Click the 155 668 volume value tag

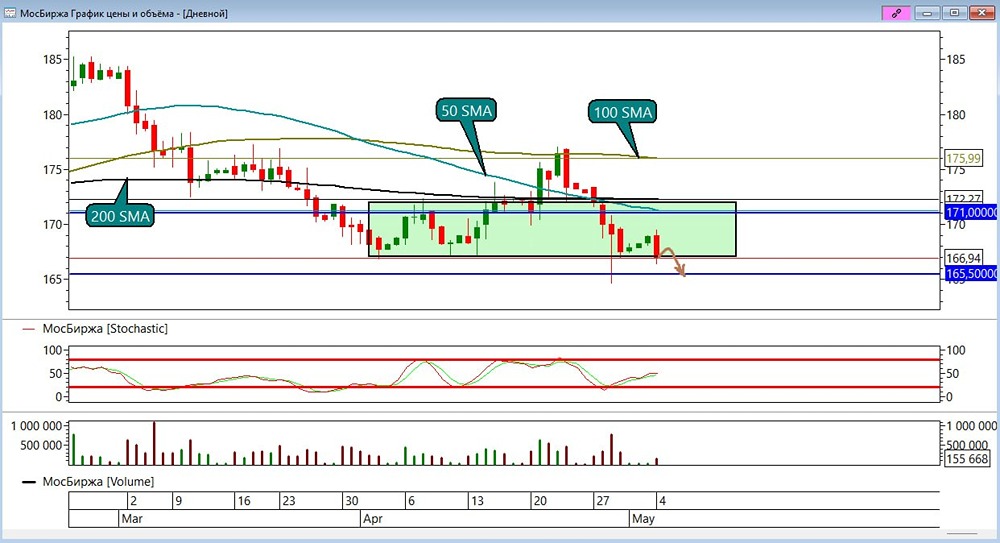[x=967, y=459]
